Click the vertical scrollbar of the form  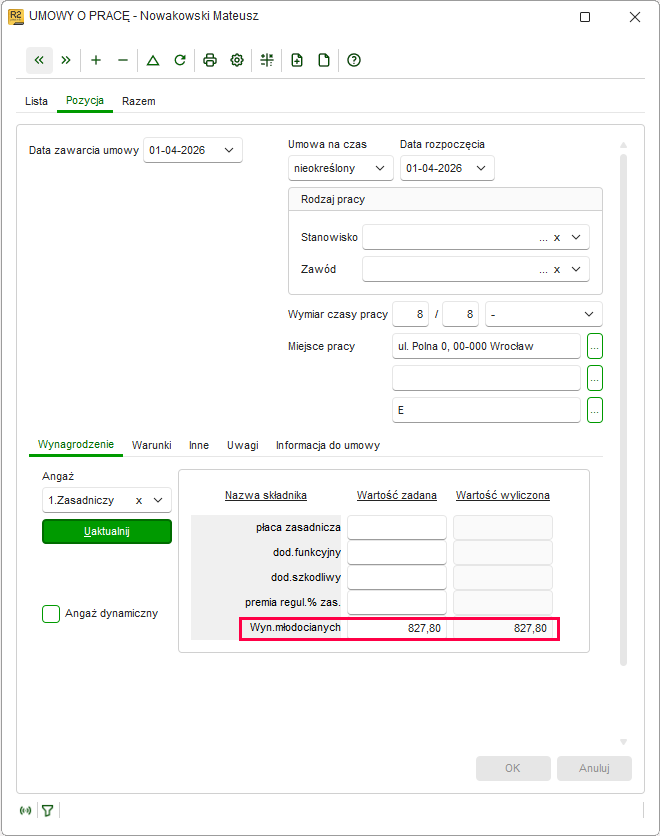click(623, 410)
